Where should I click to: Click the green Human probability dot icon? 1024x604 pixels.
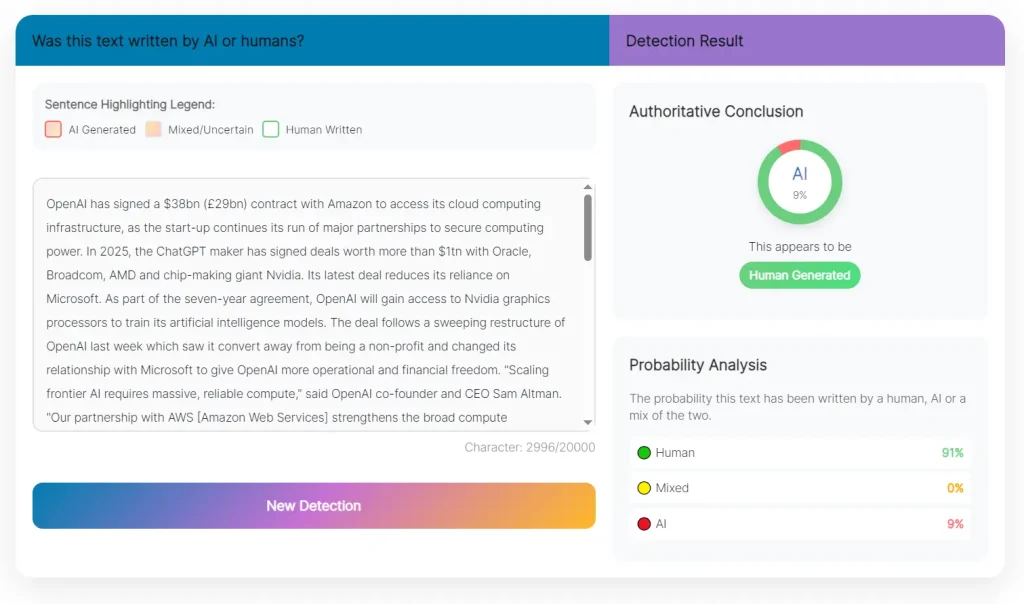coord(644,453)
